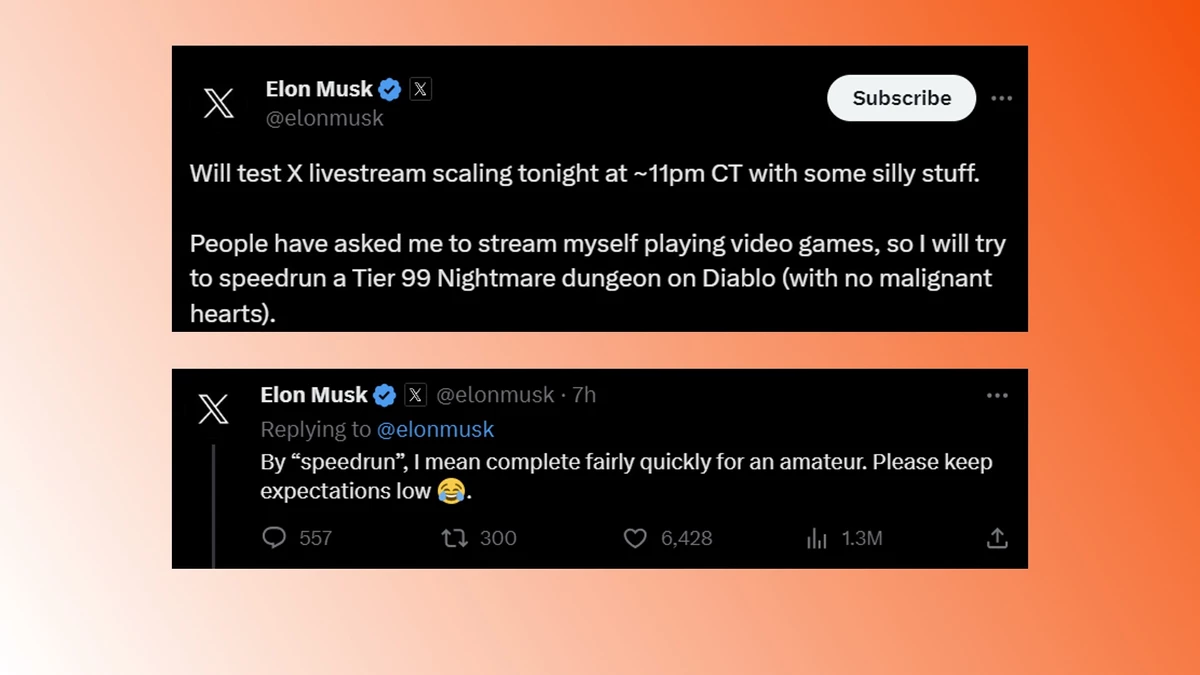Click the blue verified badge in reply tweet
This screenshot has width=1200, height=675.
[384, 396]
